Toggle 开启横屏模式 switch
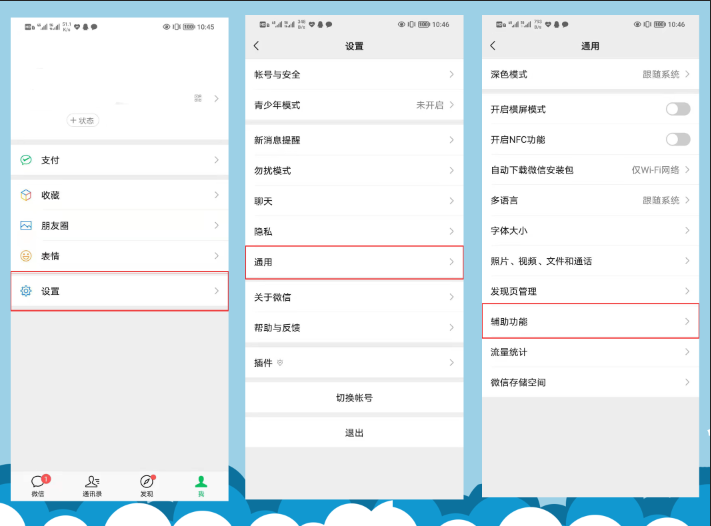The height and width of the screenshot is (526, 711). (x=678, y=109)
